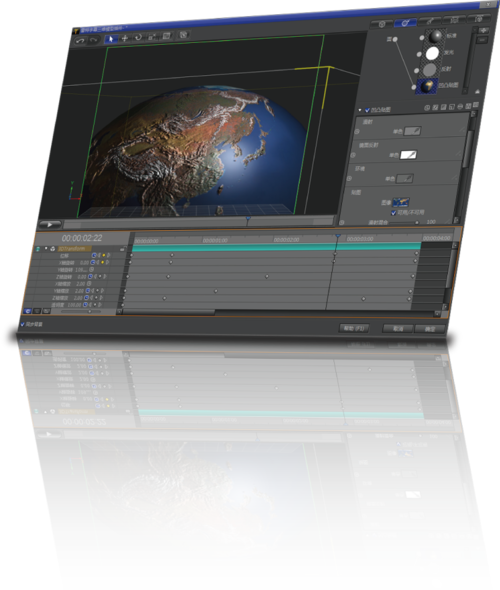Screen dimensions: 500x590
Task: Toggle keyframe clock icon beside diffuse color
Action: point(357,132)
